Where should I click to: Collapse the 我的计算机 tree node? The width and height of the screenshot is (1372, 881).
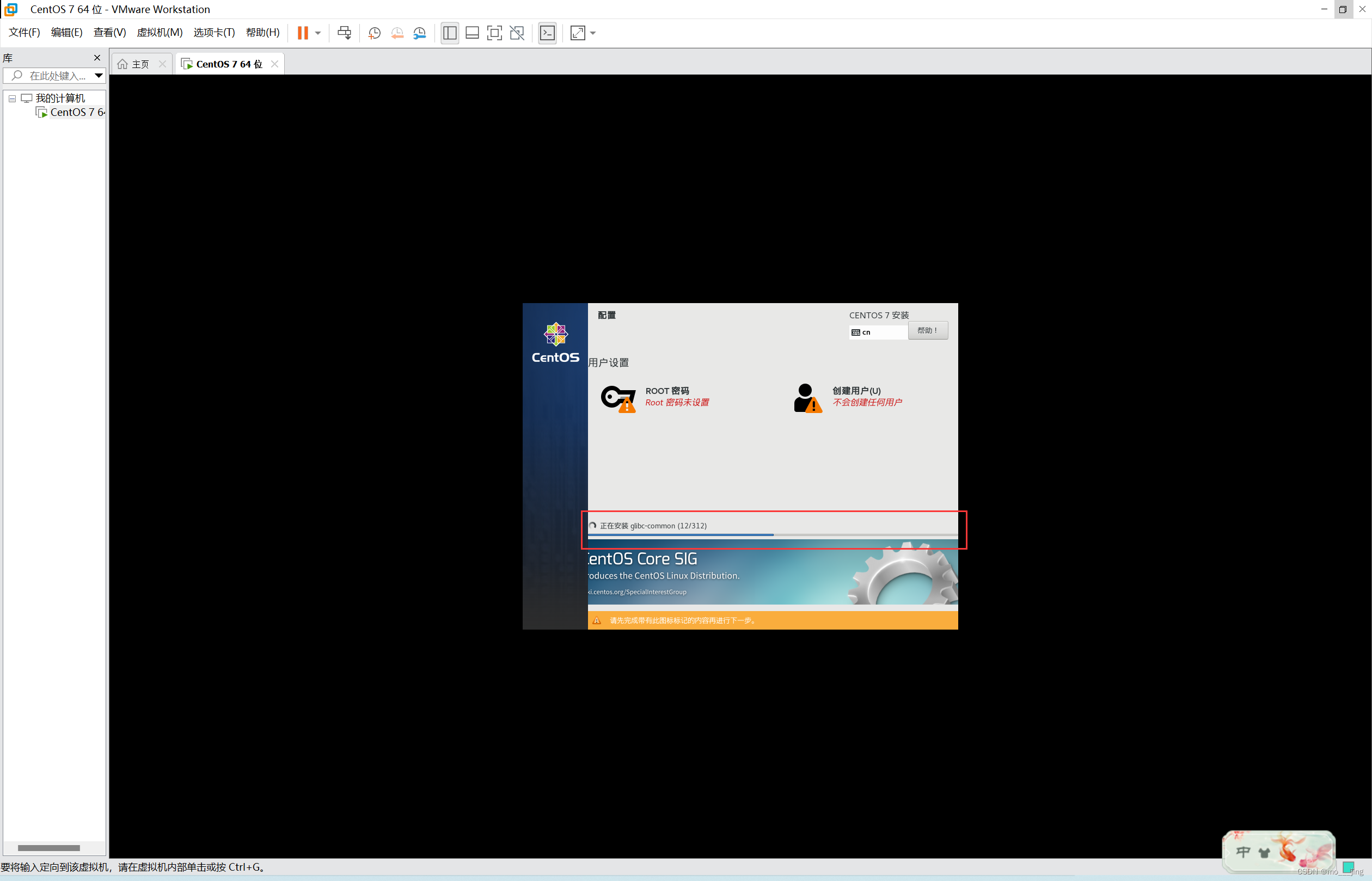pos(12,98)
